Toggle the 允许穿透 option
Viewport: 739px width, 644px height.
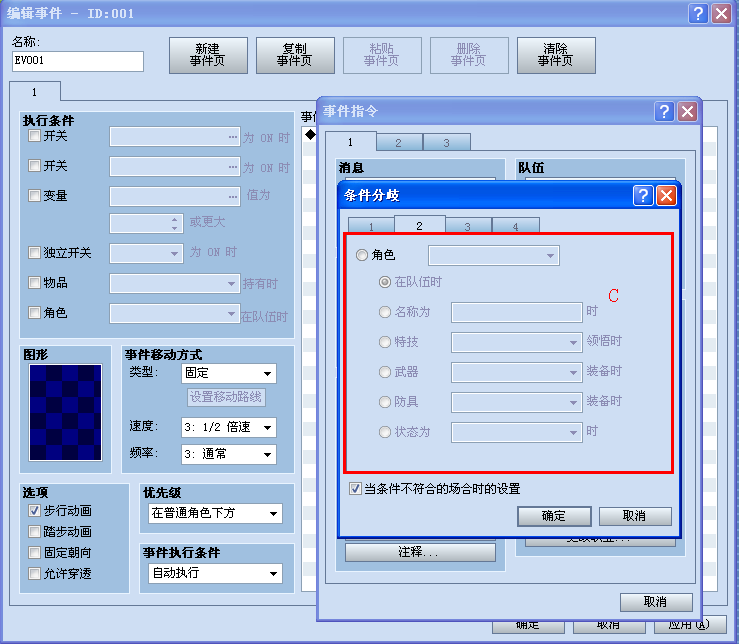[34, 574]
